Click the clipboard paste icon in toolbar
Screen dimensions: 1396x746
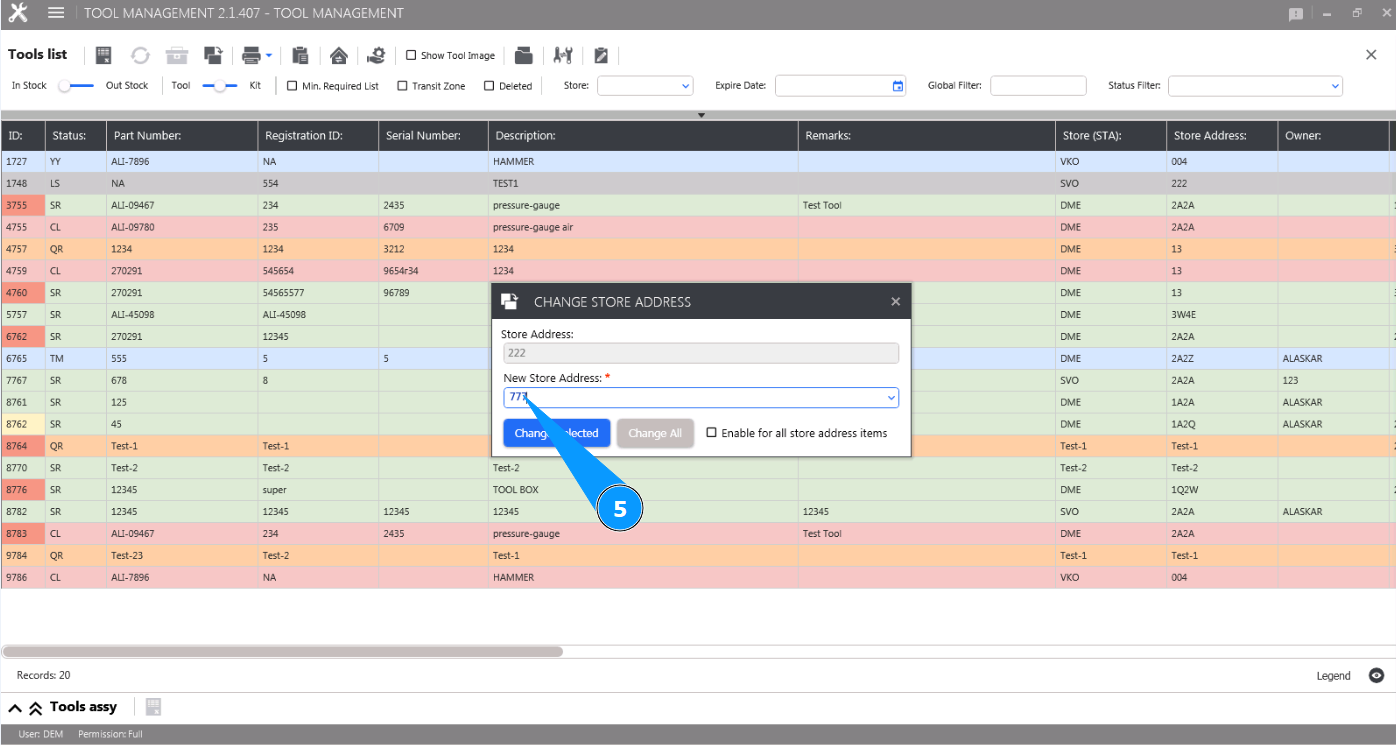(300, 55)
